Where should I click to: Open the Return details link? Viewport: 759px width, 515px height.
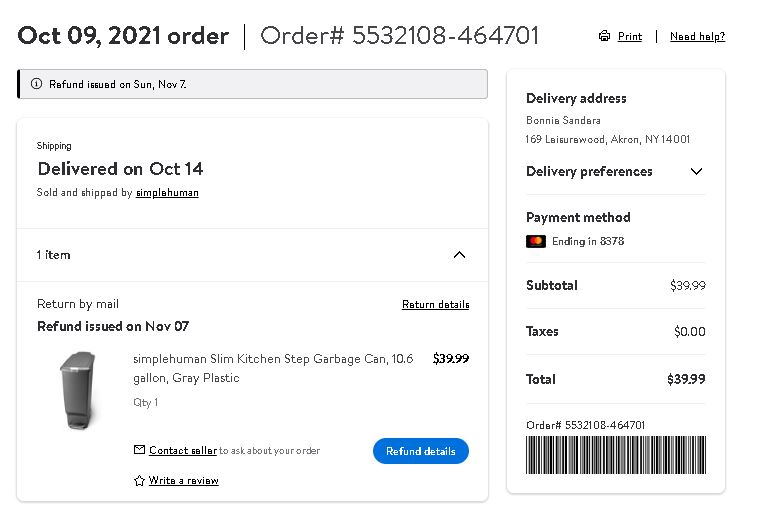[435, 304]
